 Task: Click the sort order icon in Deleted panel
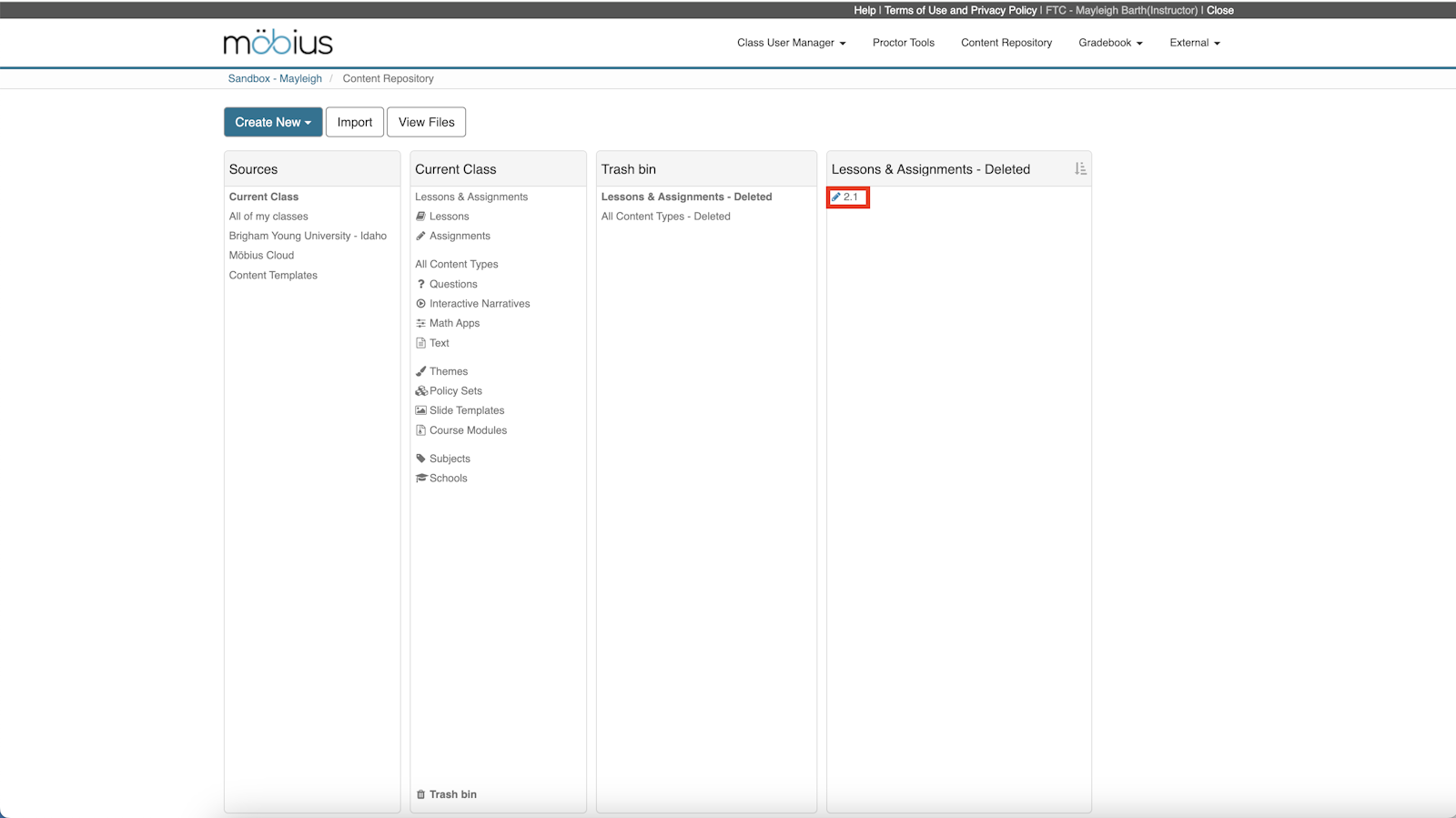coord(1080,169)
